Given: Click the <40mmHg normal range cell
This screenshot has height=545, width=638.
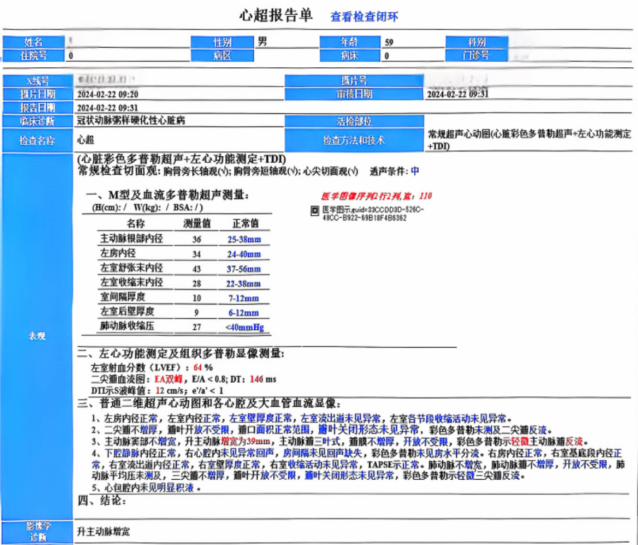Looking at the screenshot, I should click(x=245, y=327).
